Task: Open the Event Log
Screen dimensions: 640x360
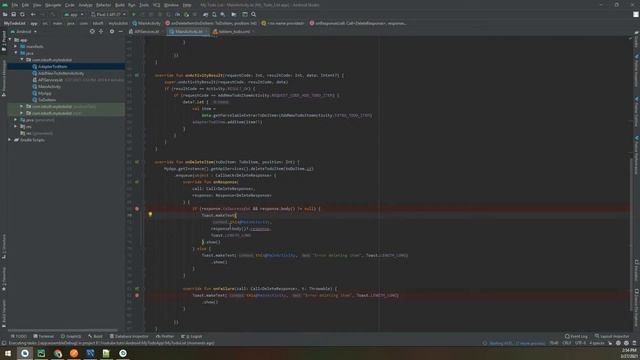Action: [x=576, y=336]
